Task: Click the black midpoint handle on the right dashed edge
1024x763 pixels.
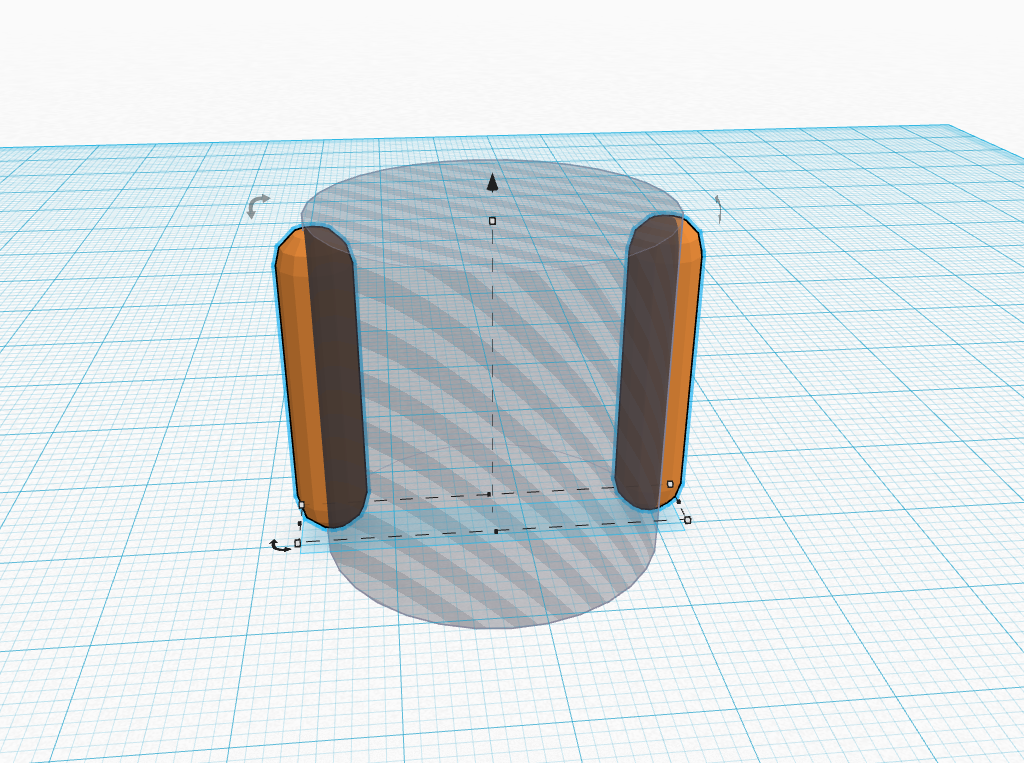Action: pyautogui.click(x=679, y=502)
